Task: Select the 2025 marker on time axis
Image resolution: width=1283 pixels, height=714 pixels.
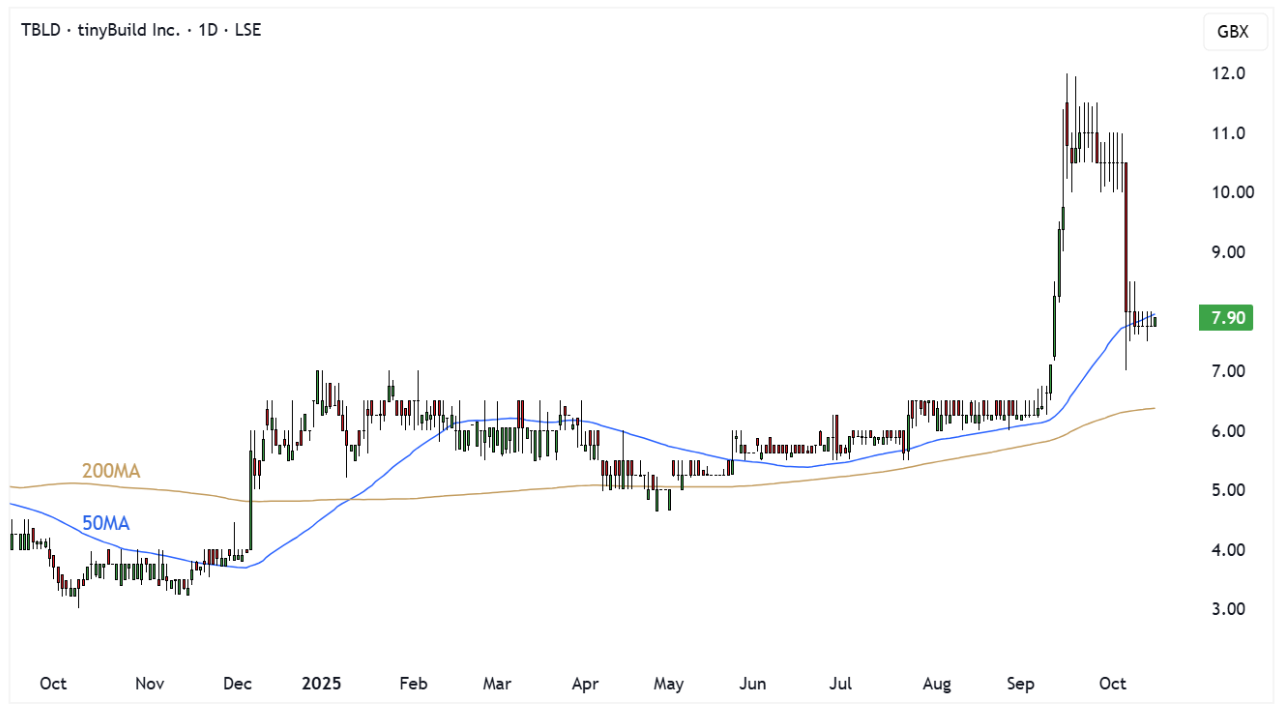Action: click(x=321, y=684)
